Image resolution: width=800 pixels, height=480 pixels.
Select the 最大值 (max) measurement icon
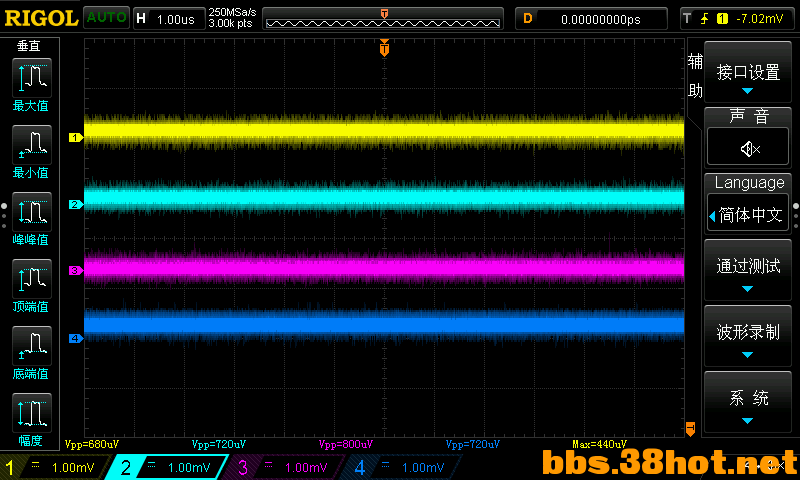(x=32, y=78)
